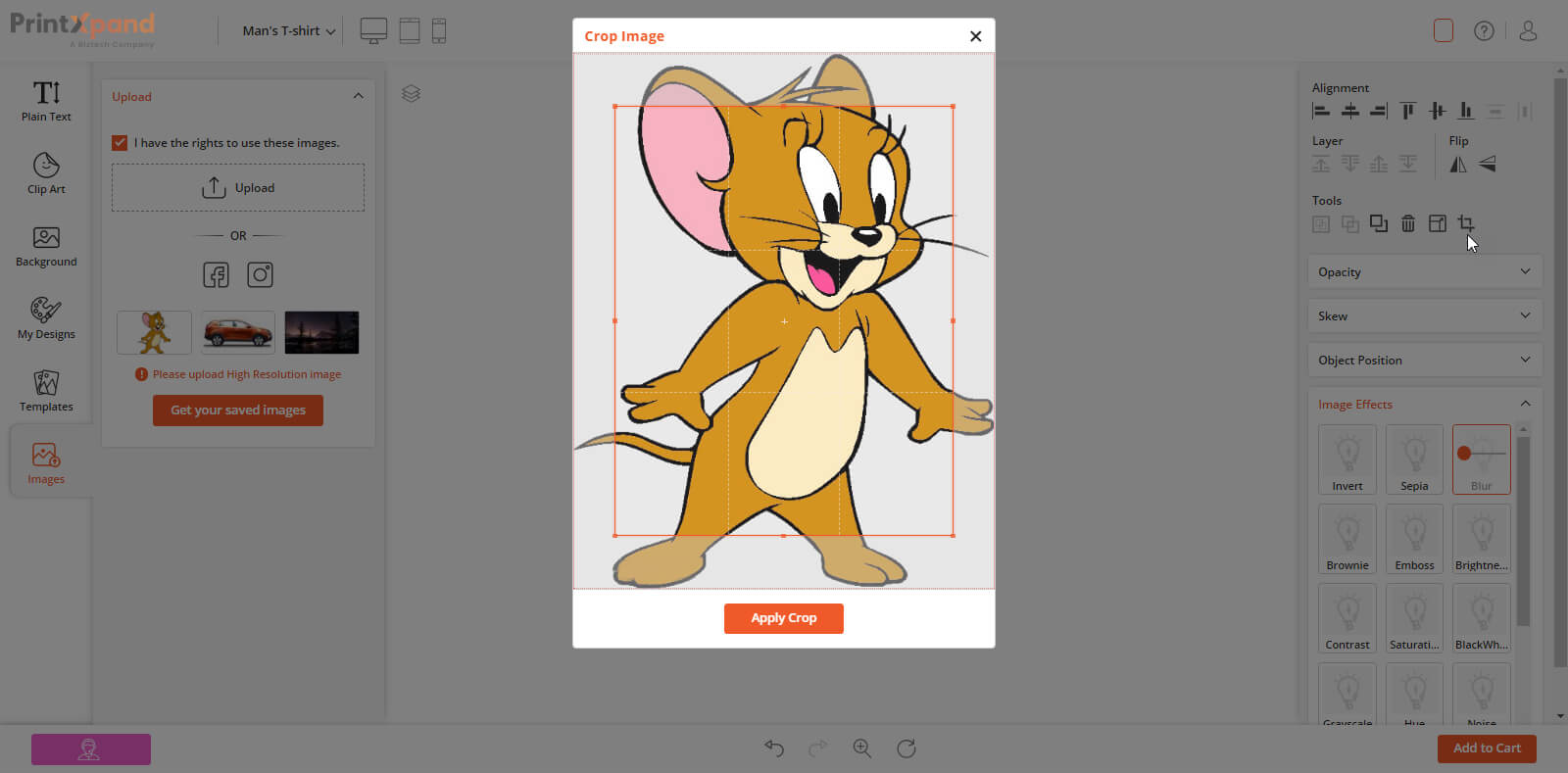Open the Man's T-shirt product dropdown
This screenshot has width=1568, height=773.
(288, 31)
